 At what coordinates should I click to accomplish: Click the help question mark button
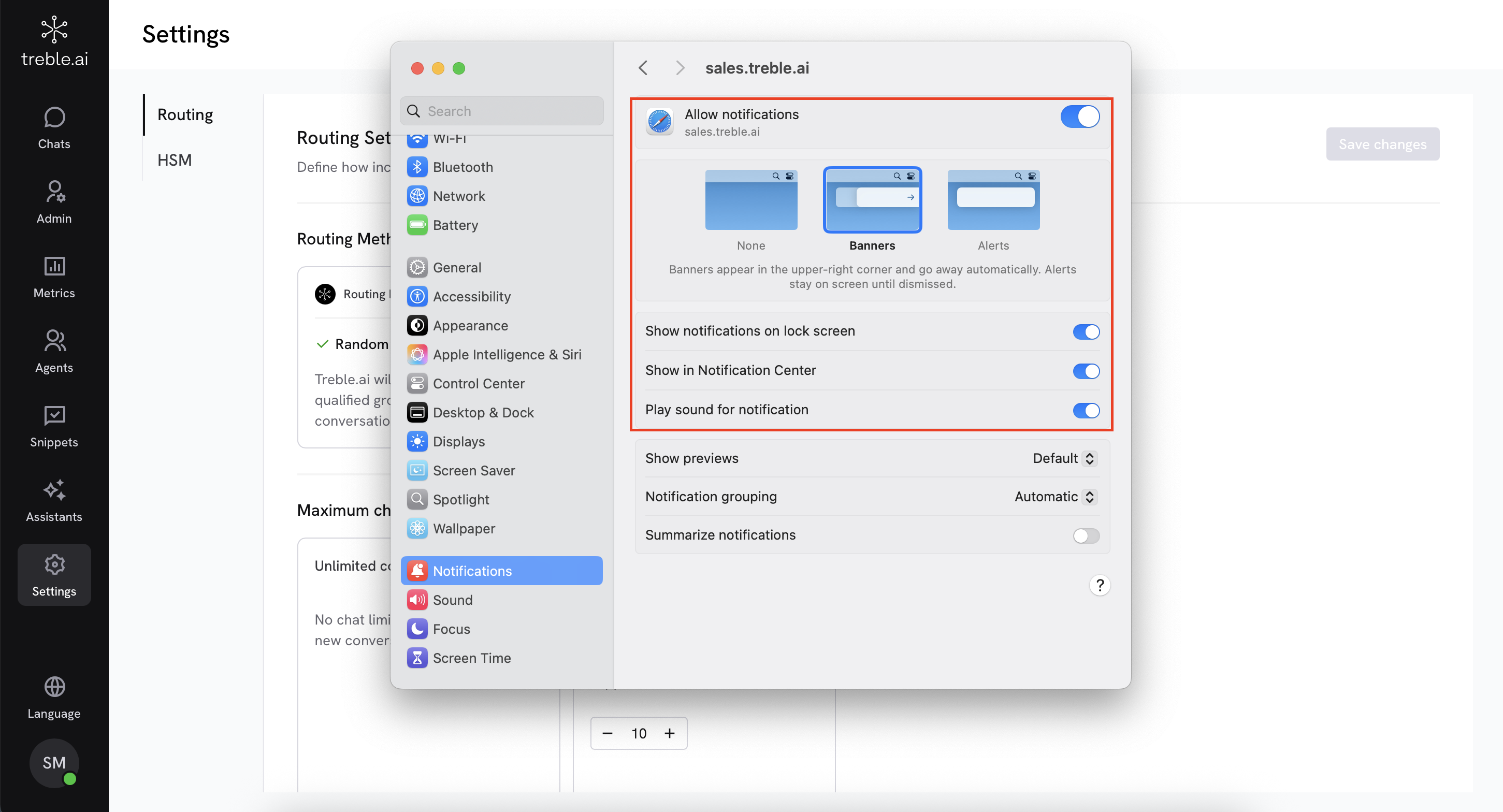[x=1099, y=585]
